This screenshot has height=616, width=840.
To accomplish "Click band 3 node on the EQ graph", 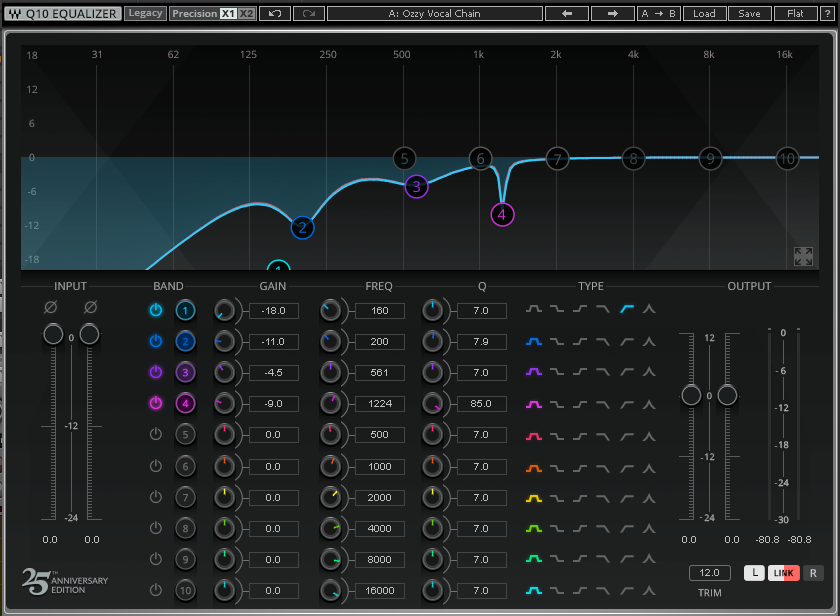I will click(x=416, y=186).
